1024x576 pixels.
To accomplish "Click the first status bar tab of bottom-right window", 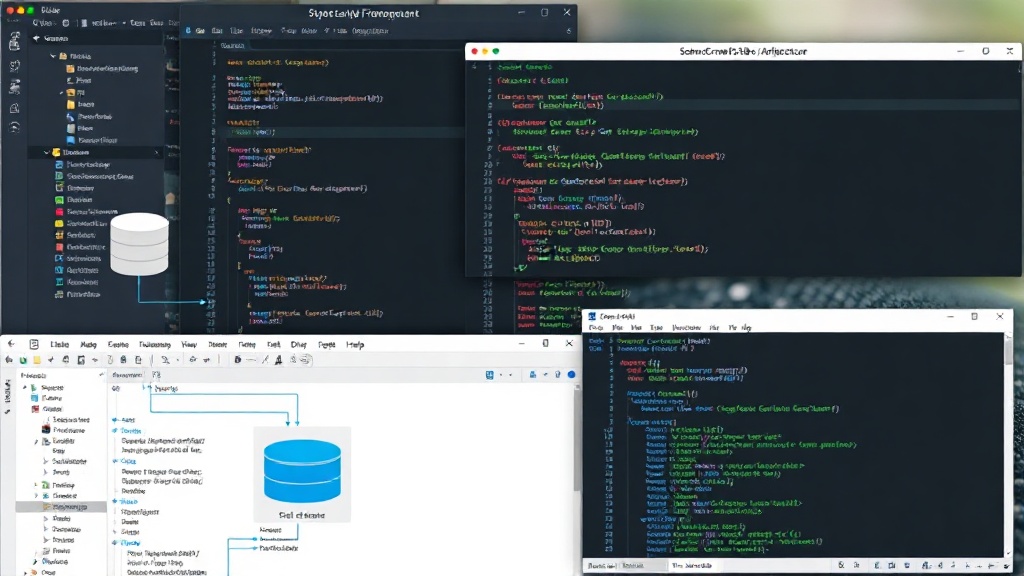I will (601, 566).
